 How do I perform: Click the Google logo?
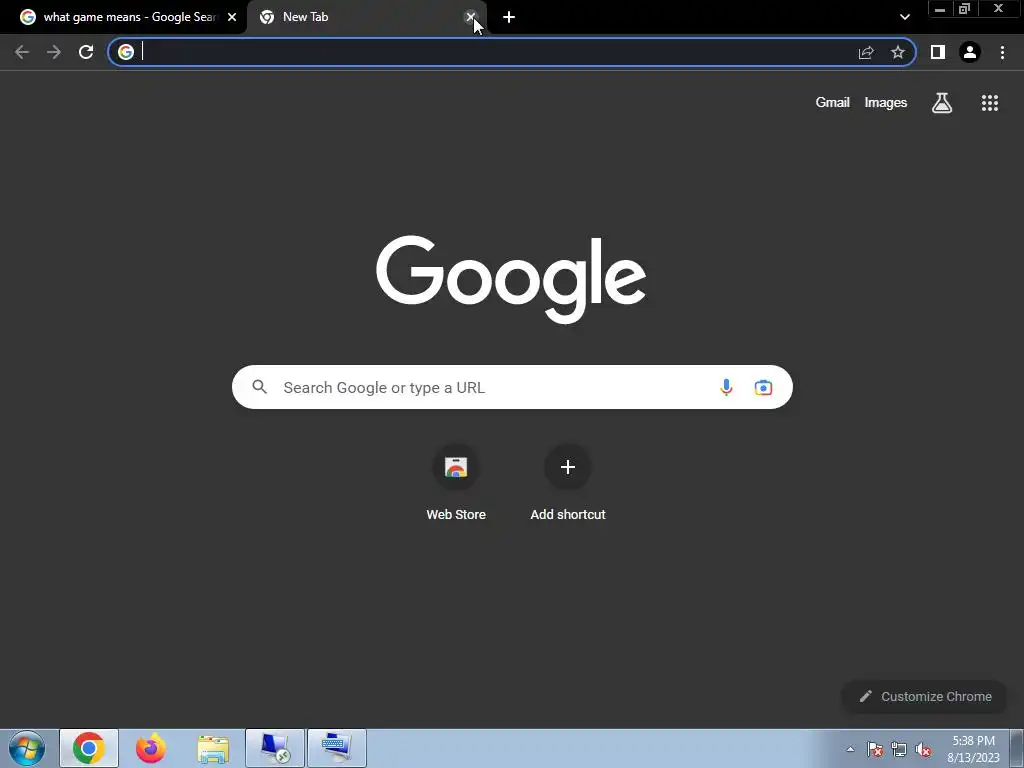pyautogui.click(x=511, y=279)
